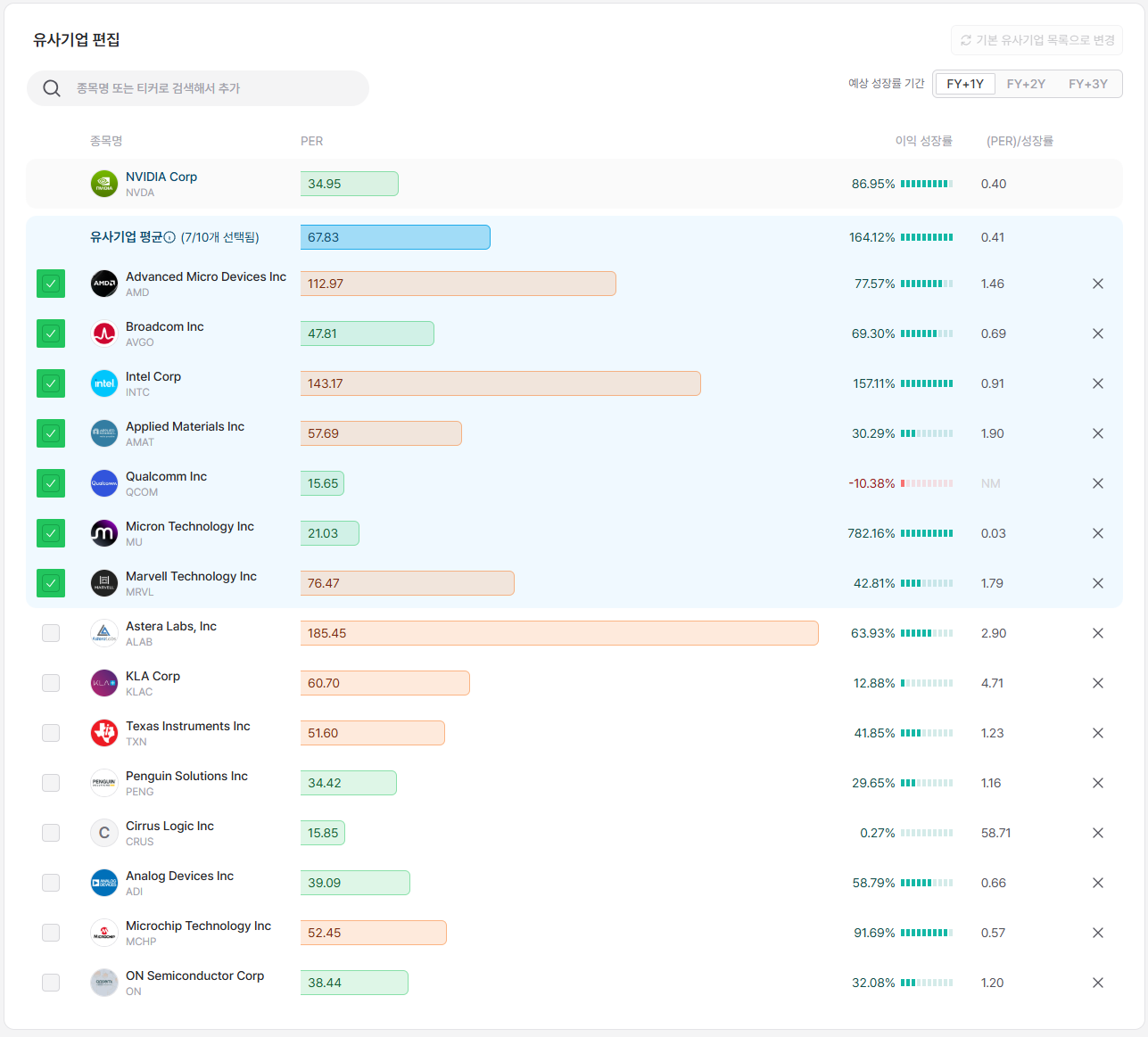Click the Micron Technology logo icon
Viewport: 1148px width, 1037px height.
pyautogui.click(x=104, y=533)
